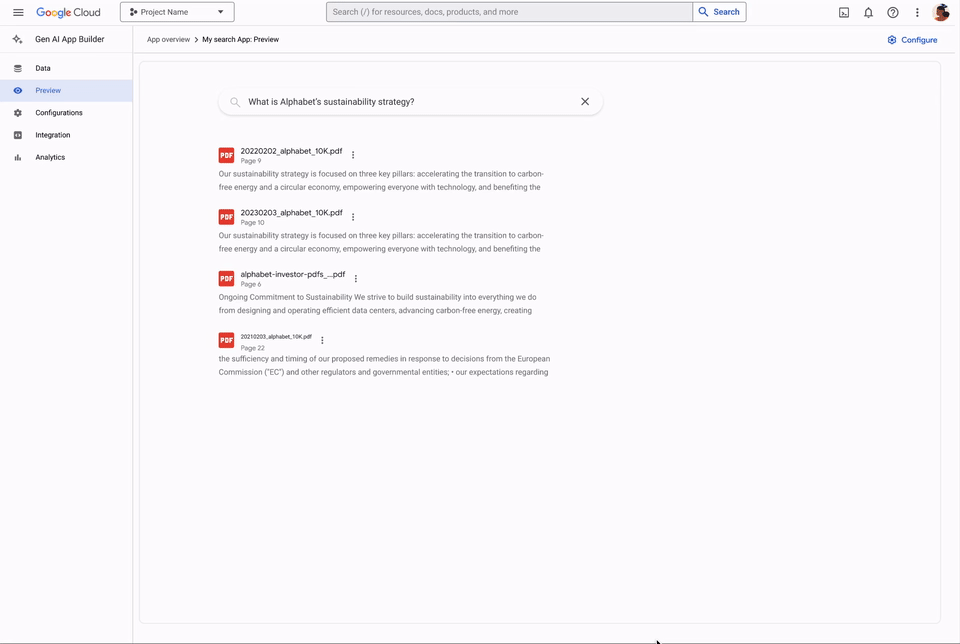Screen dimensions: 960x644
Task: Open the main navigation hamburger menu
Action: click(x=18, y=12)
